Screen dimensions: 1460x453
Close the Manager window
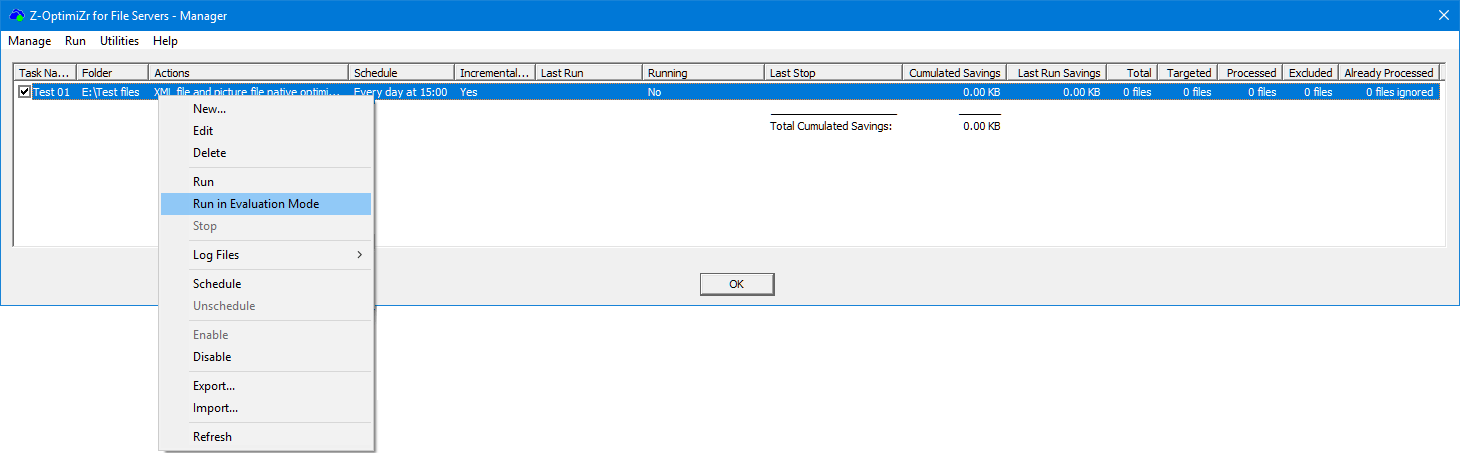1443,15
